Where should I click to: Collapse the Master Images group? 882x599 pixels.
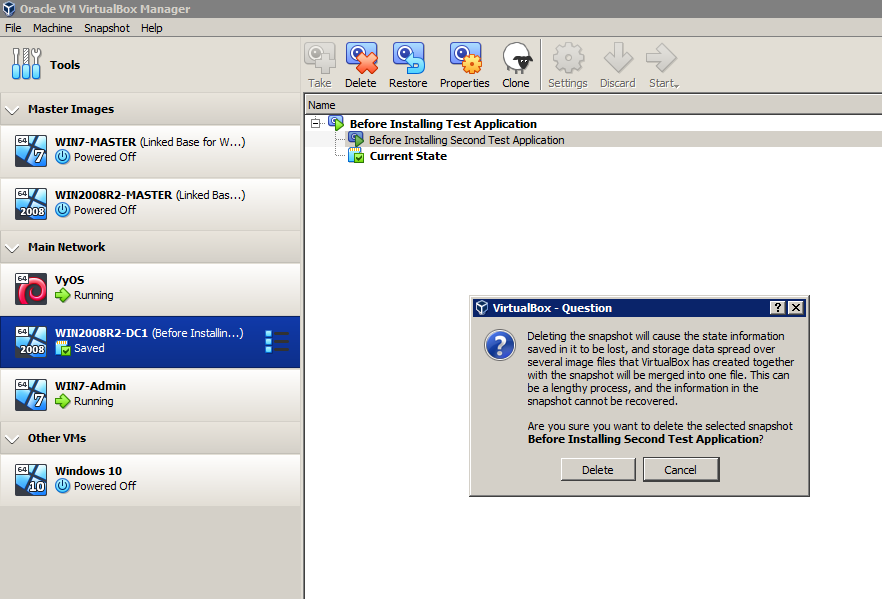[12, 109]
